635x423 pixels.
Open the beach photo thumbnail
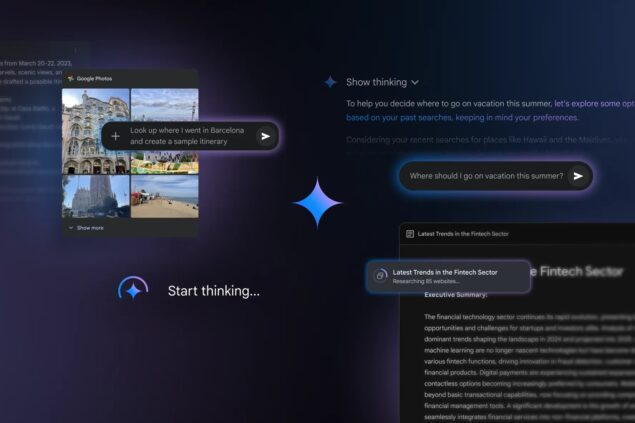[165, 196]
